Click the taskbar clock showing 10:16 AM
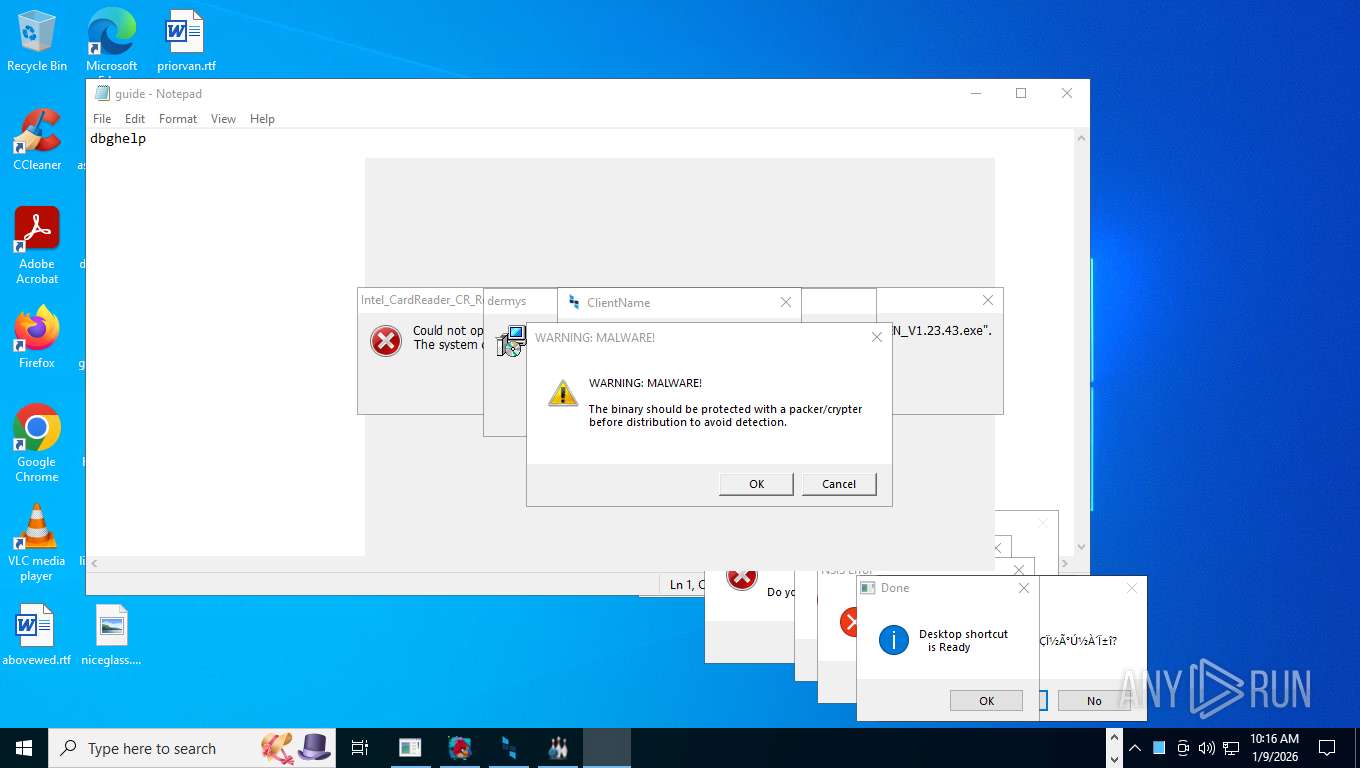1360x768 pixels. (x=1274, y=748)
